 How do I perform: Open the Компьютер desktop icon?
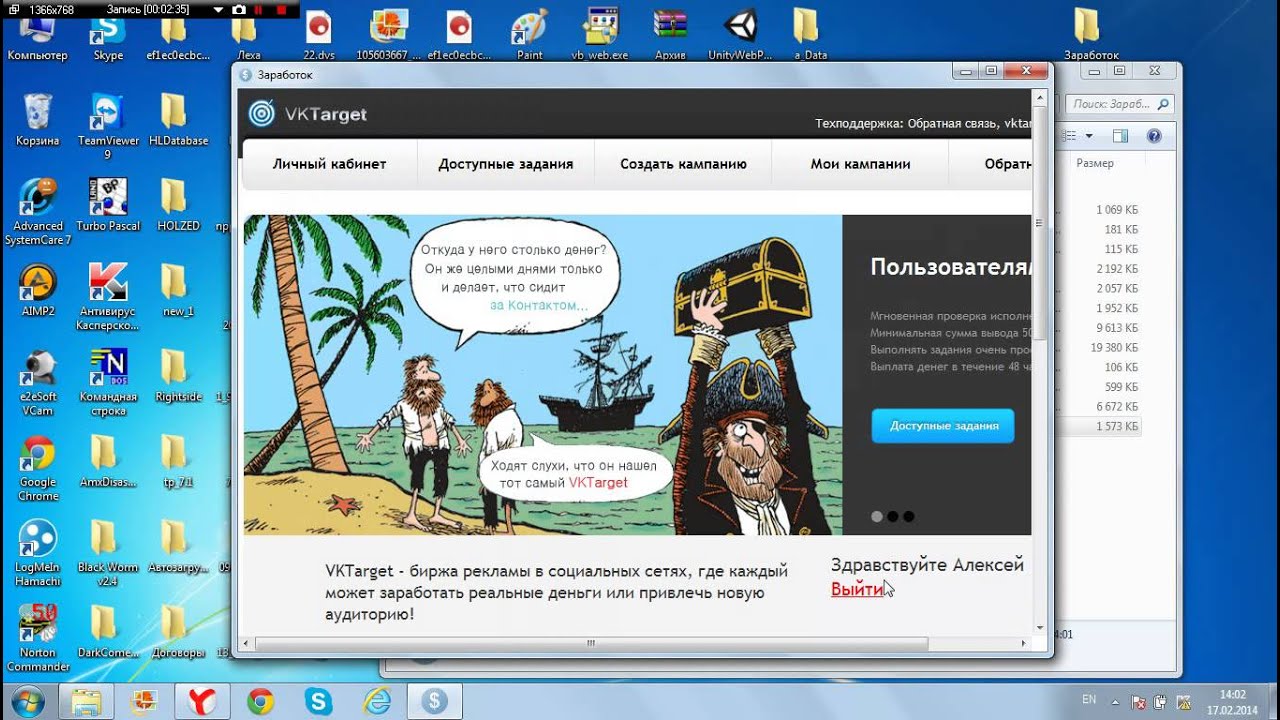pyautogui.click(x=37, y=37)
